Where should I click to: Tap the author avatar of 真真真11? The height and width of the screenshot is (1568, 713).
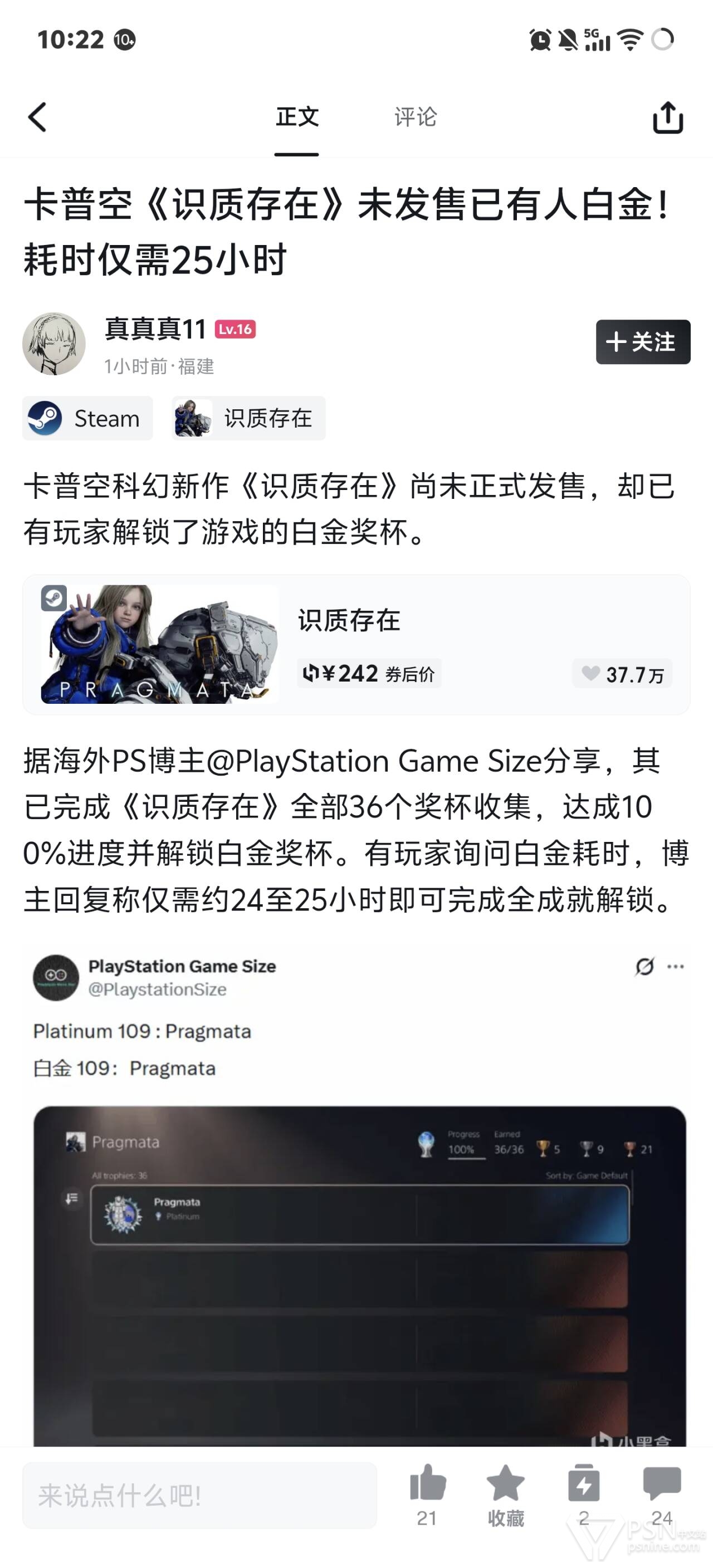[54, 344]
